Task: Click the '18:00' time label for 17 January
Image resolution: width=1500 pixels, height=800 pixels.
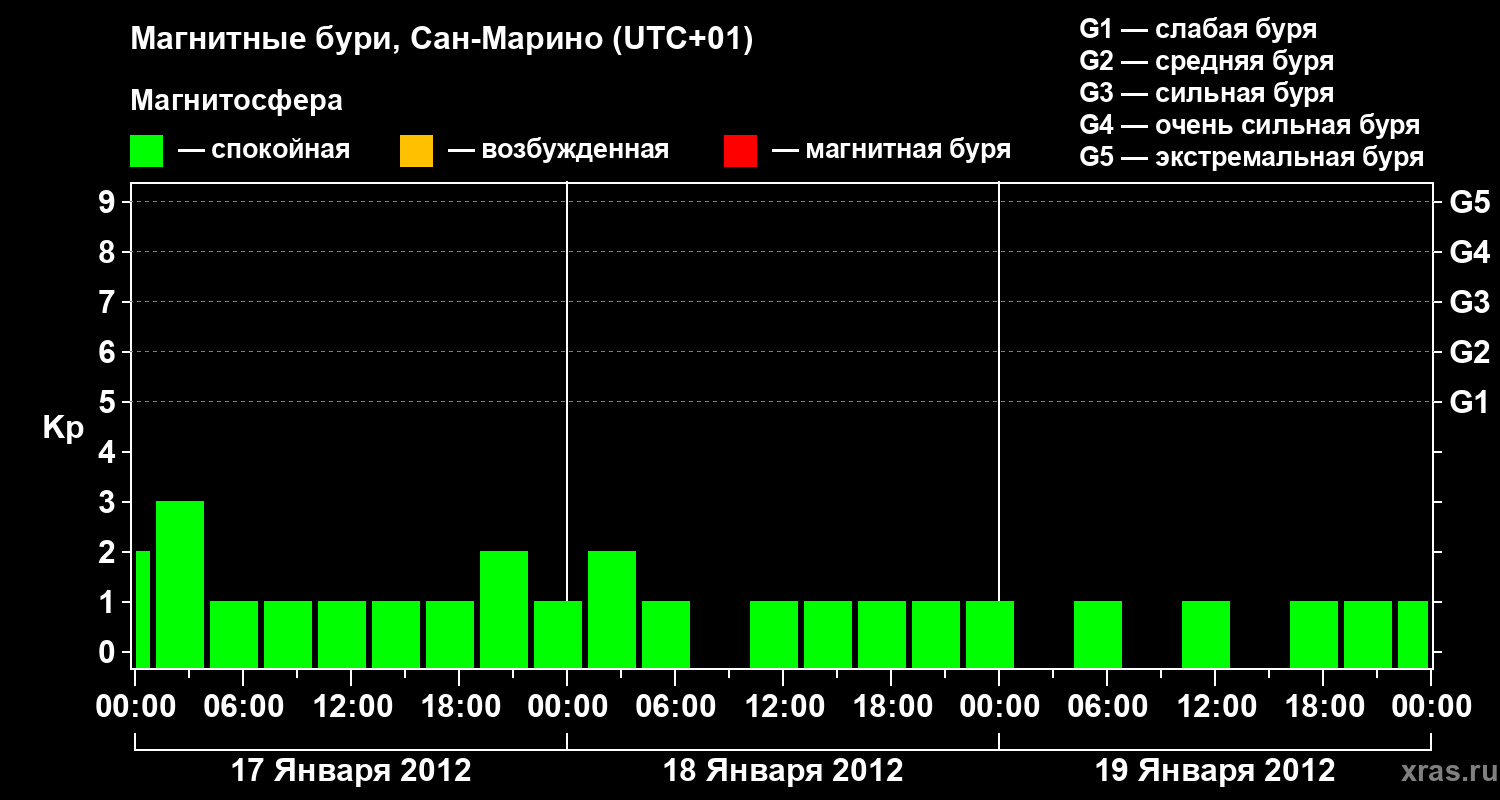Action: (459, 707)
